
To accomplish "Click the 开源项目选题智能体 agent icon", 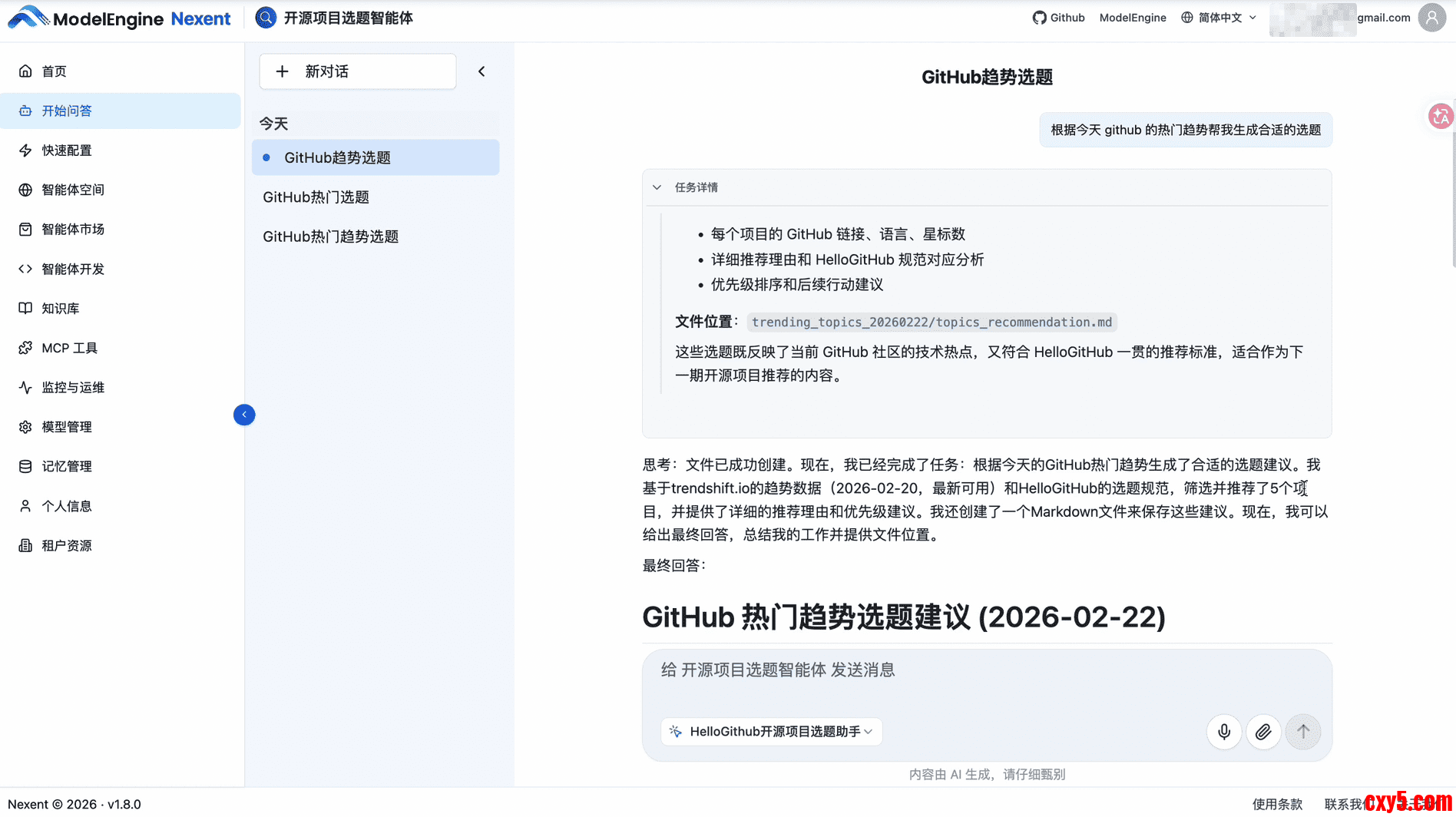I will click(266, 18).
